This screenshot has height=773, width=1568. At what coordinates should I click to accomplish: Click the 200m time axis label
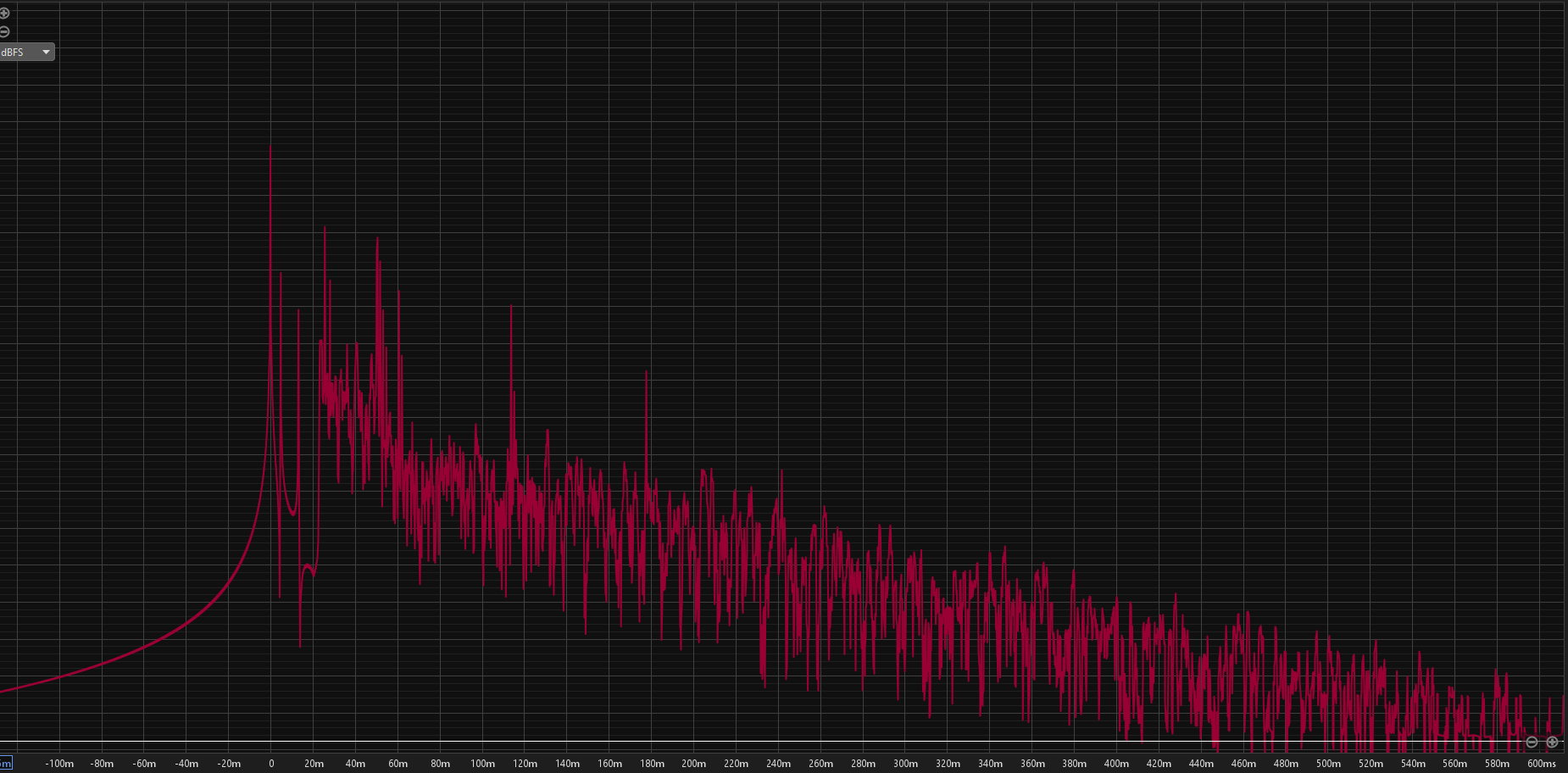(x=694, y=764)
